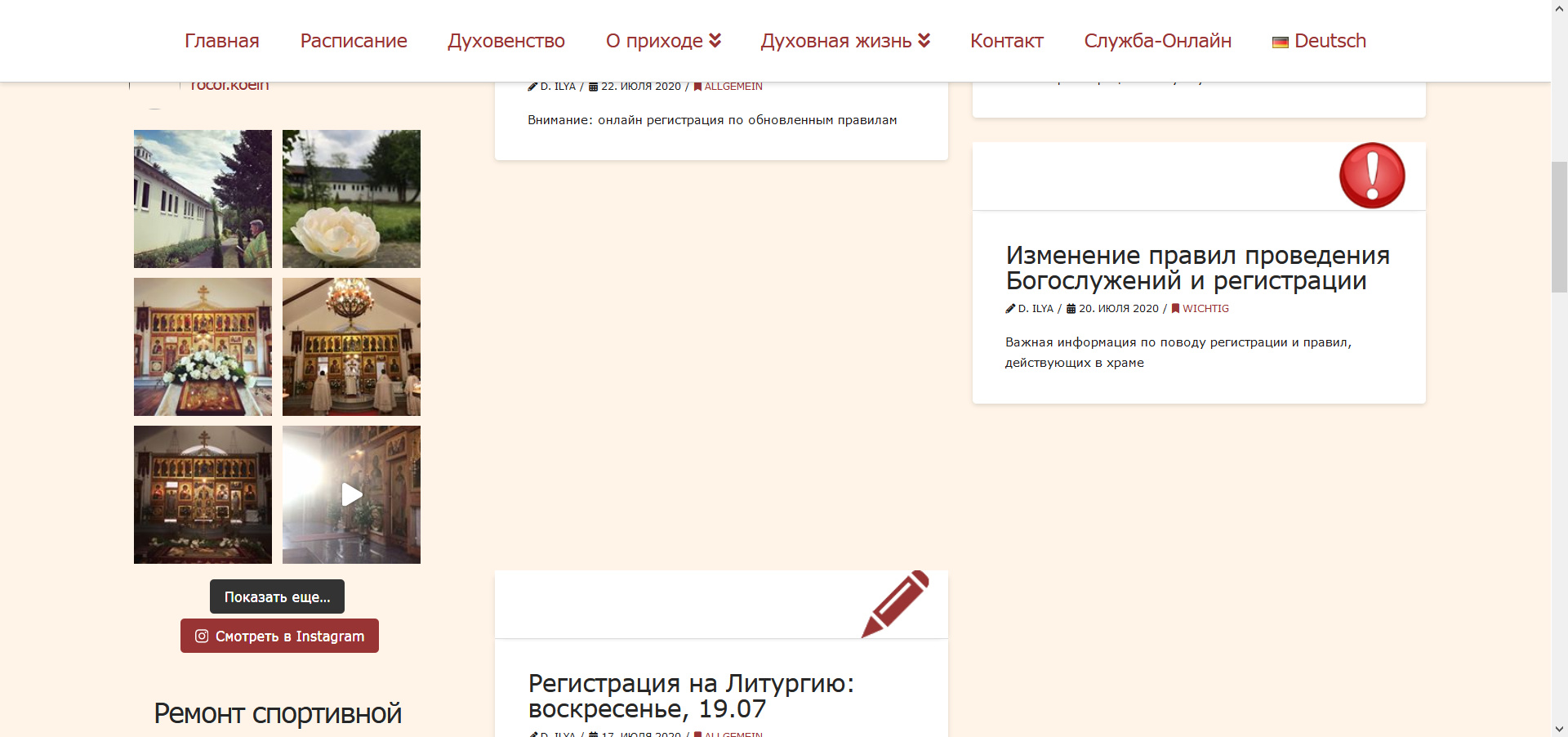Open the D. ILYA author link dated 22 июля
This screenshot has height=737, width=1568.
click(558, 87)
